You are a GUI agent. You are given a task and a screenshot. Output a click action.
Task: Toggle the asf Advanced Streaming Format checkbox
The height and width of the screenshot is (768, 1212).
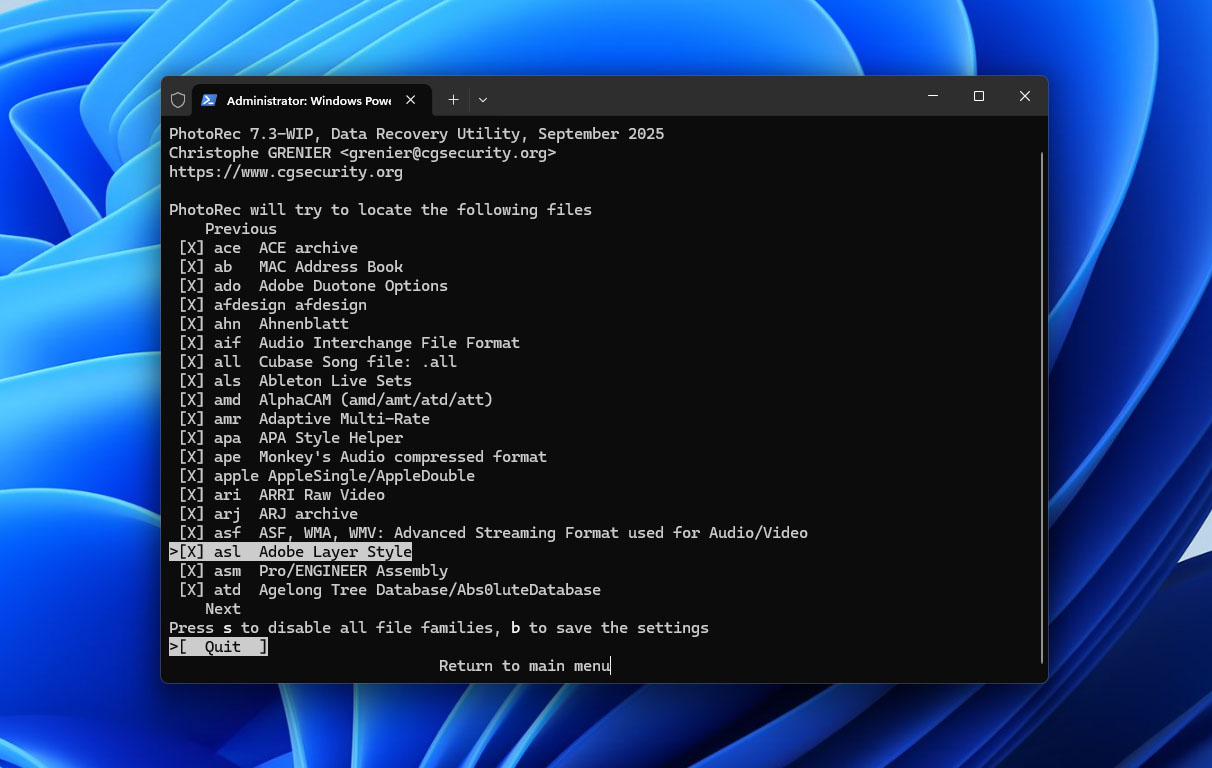[191, 533]
